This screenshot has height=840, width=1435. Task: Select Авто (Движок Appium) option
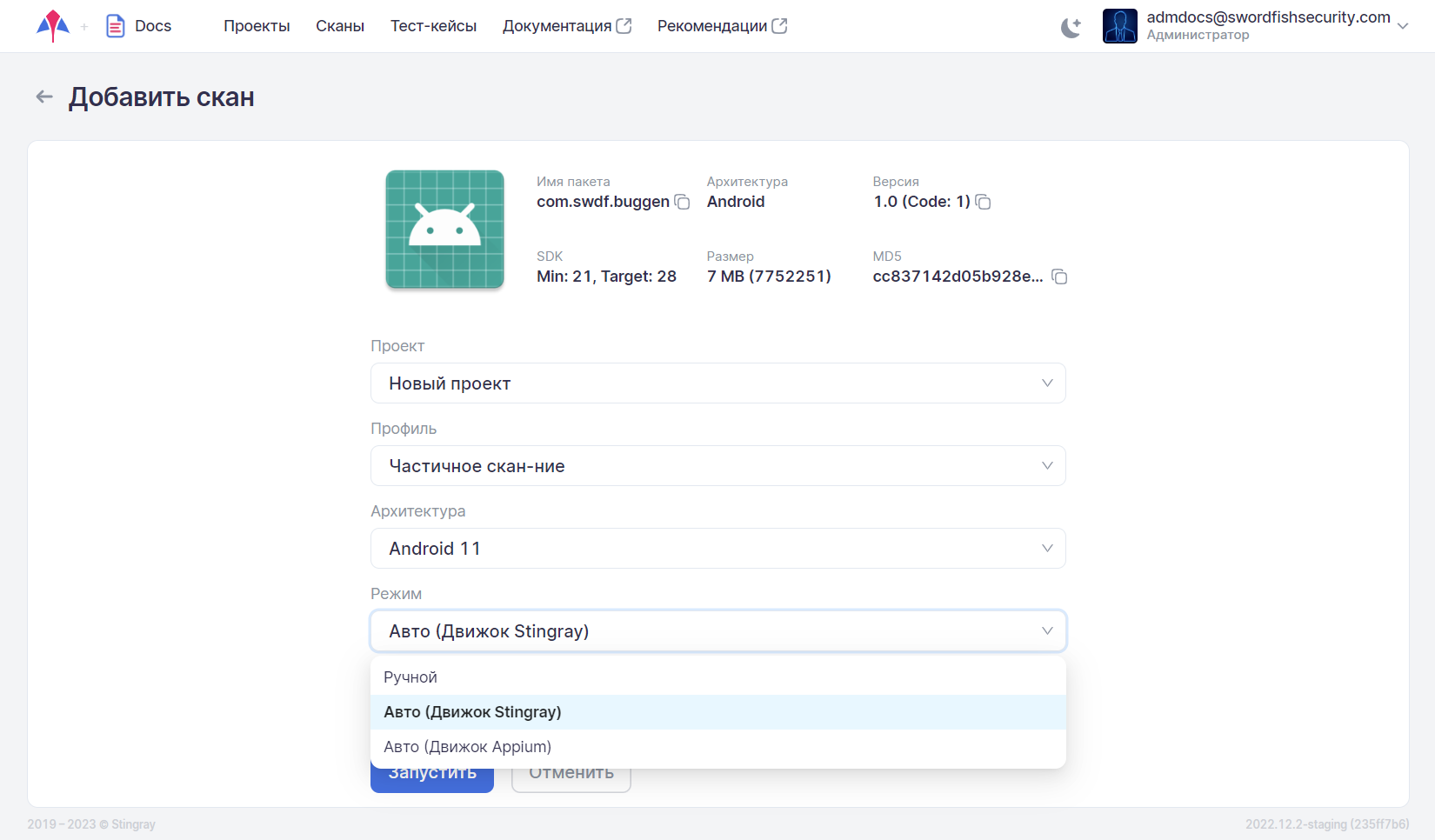pos(468,747)
